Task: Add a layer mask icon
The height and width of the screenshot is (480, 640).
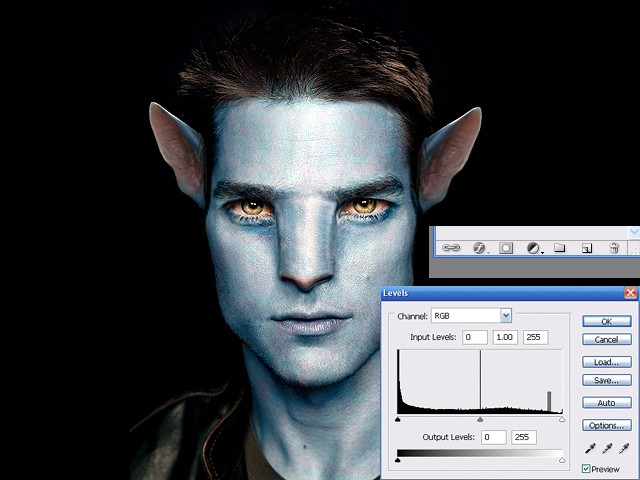Action: 506,248
